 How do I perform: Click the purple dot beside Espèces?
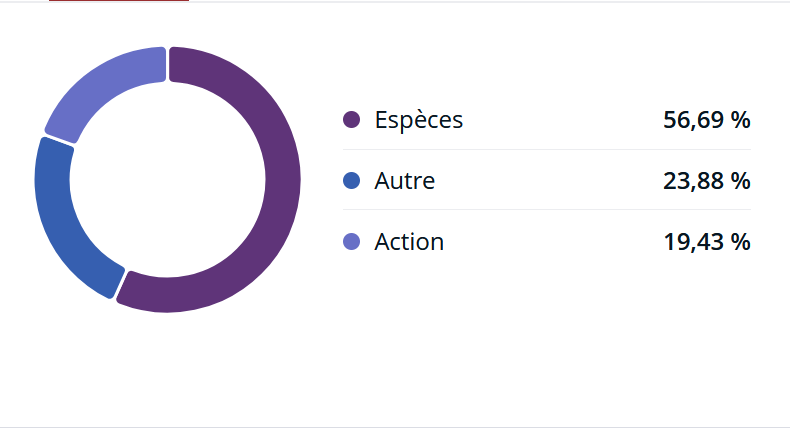[351, 120]
